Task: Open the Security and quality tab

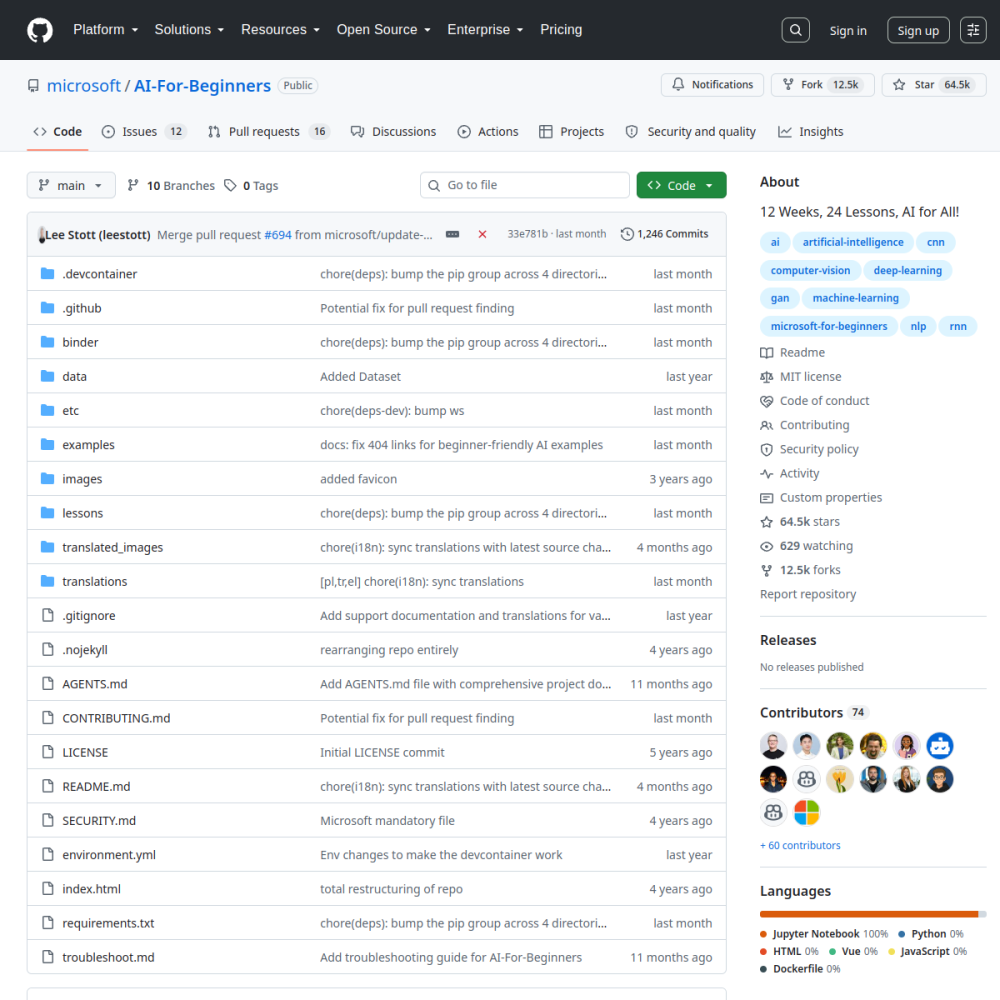Action: (691, 131)
